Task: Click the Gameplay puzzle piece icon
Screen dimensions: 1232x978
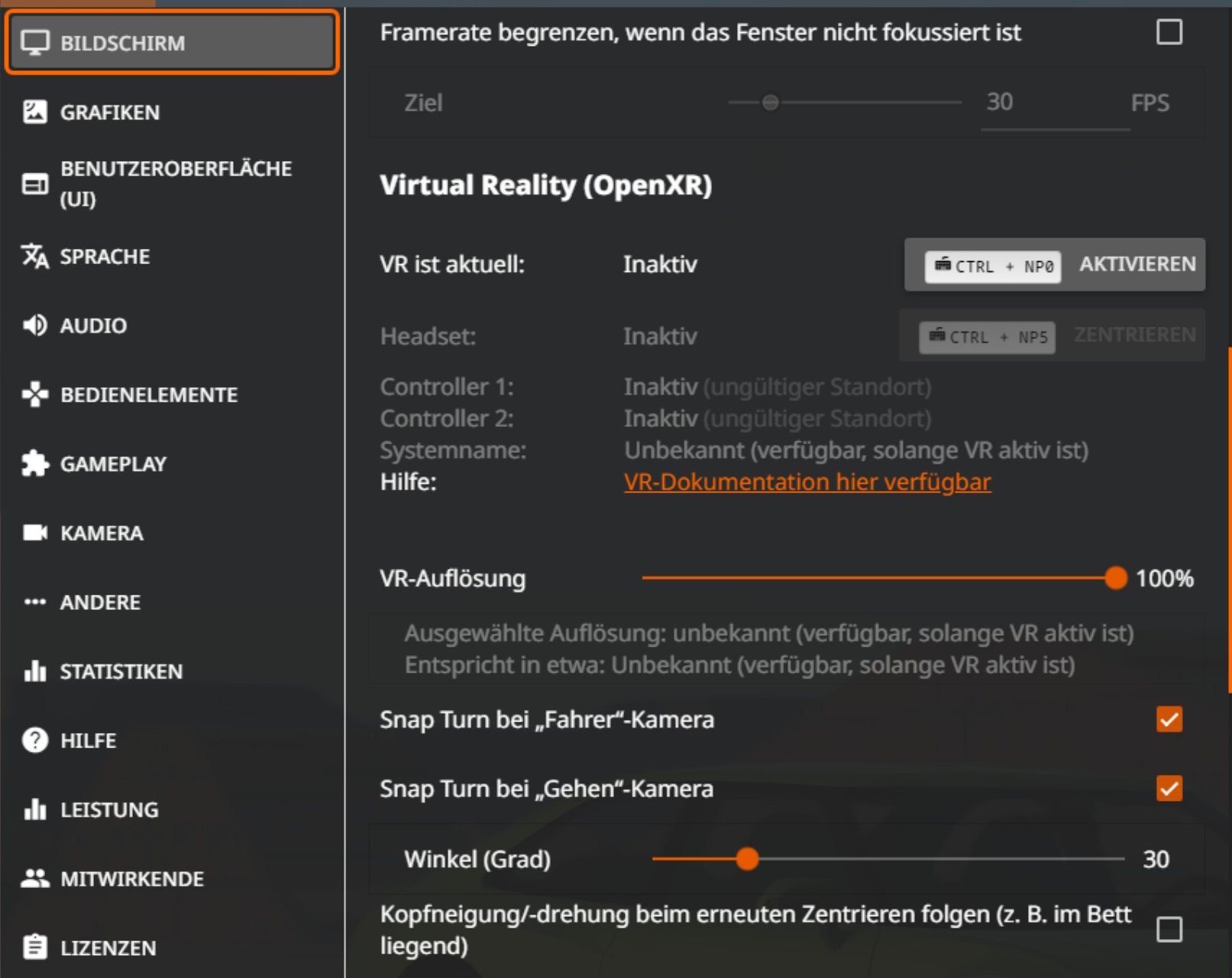Action: click(35, 463)
